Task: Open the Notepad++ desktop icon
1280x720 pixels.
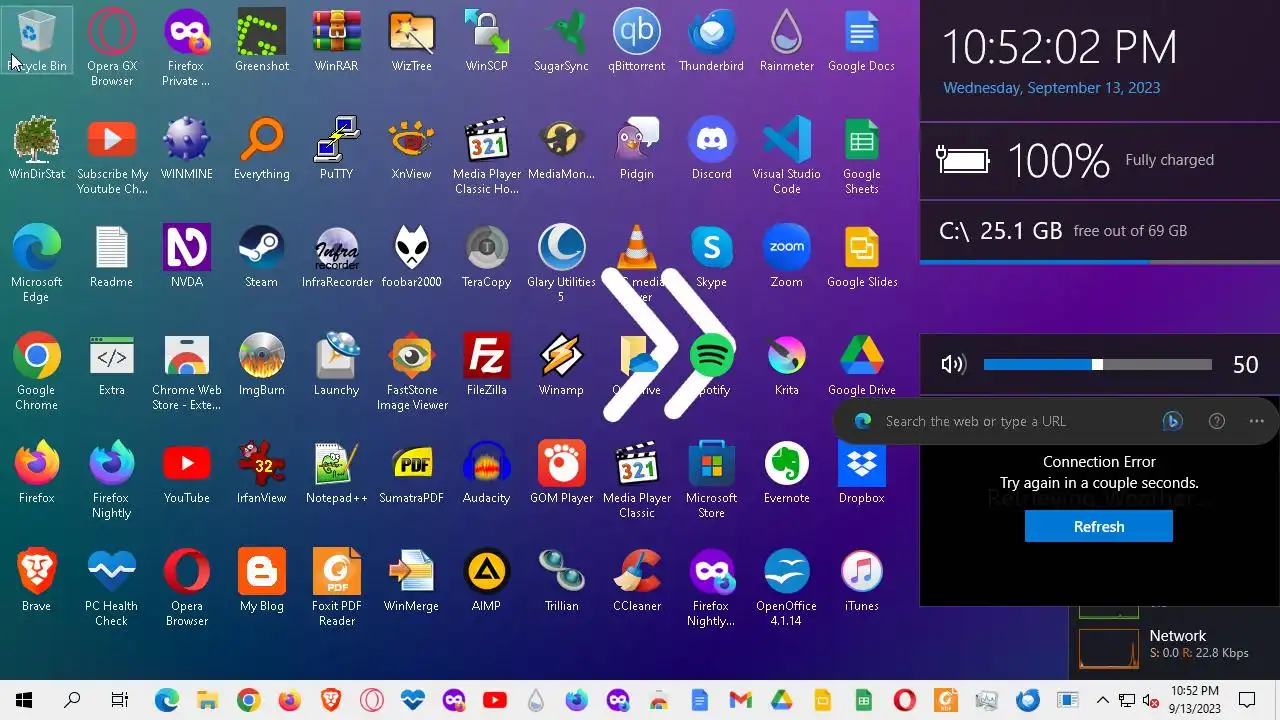Action: (337, 473)
